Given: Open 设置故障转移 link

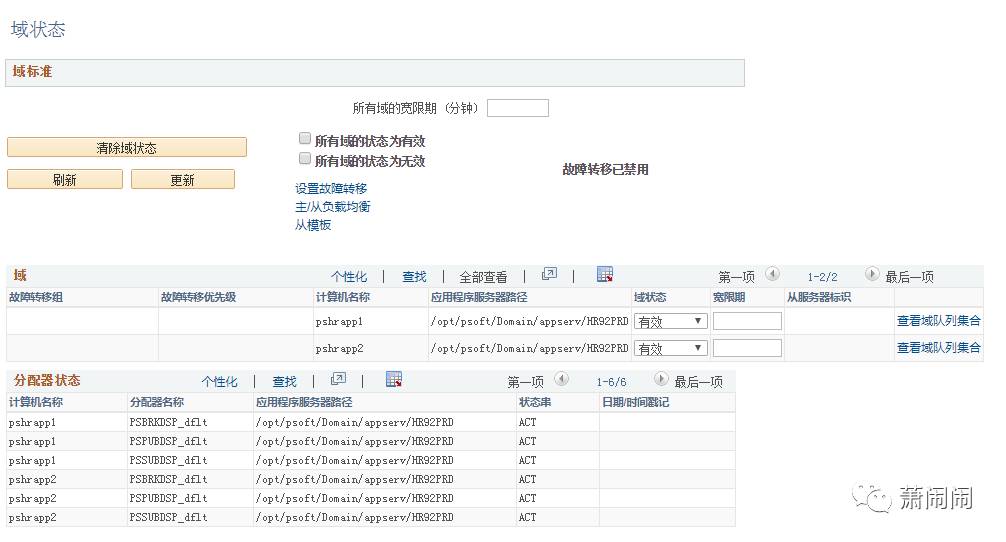Looking at the screenshot, I should pos(331,189).
